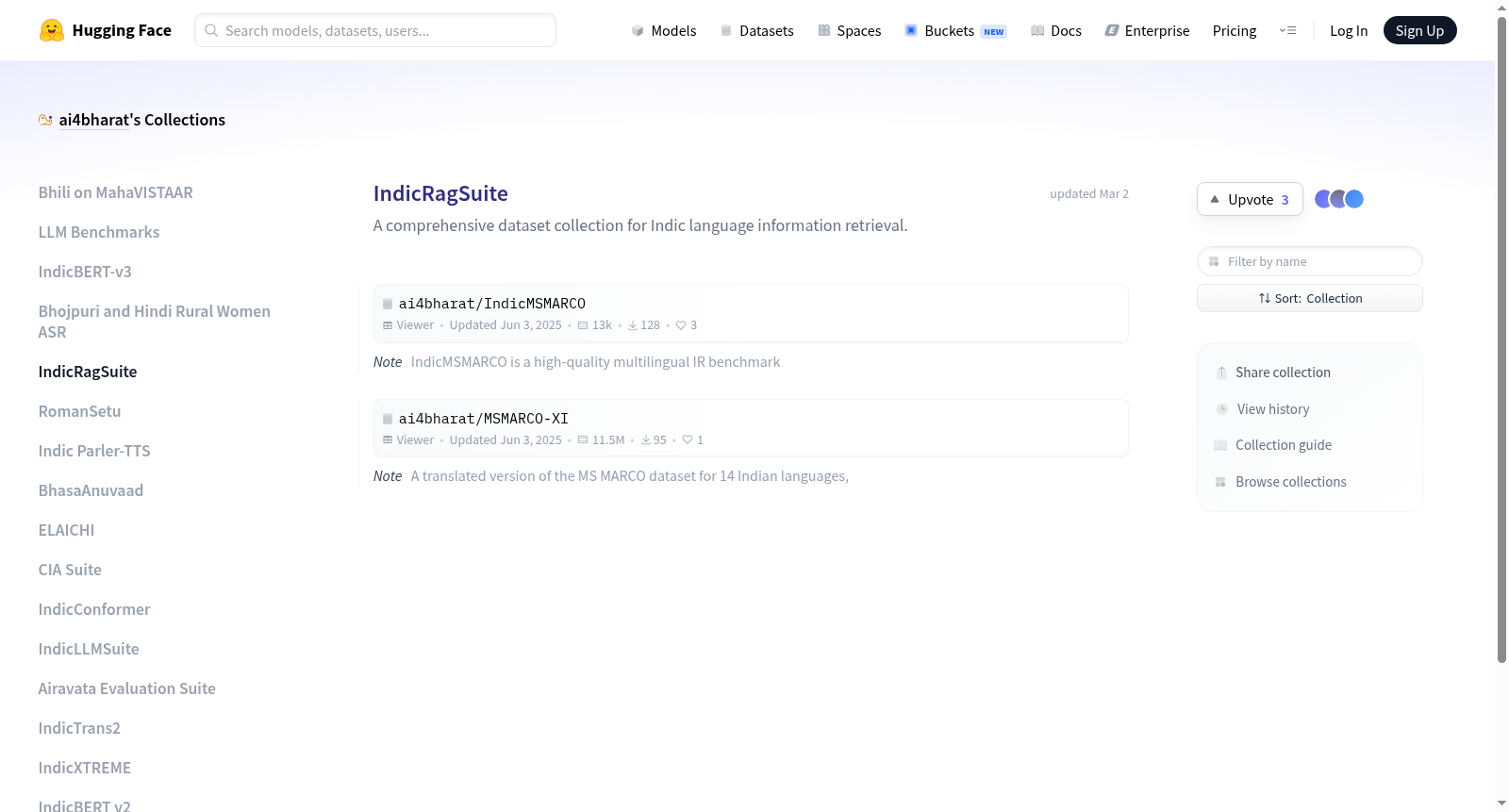This screenshot has height=812, width=1509.
Task: Open the ELAICHI collection
Action: click(67, 530)
